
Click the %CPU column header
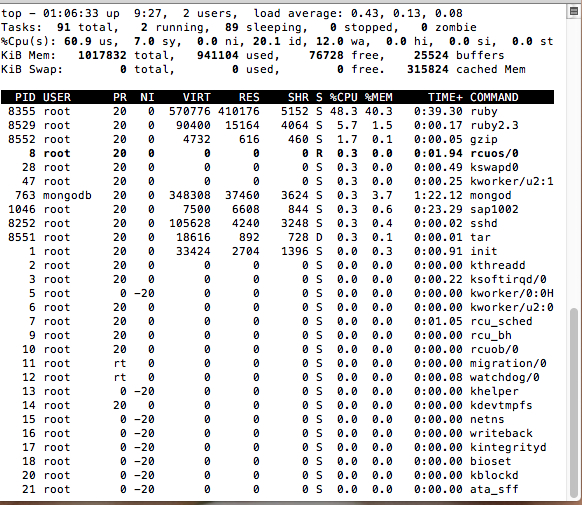coord(344,97)
